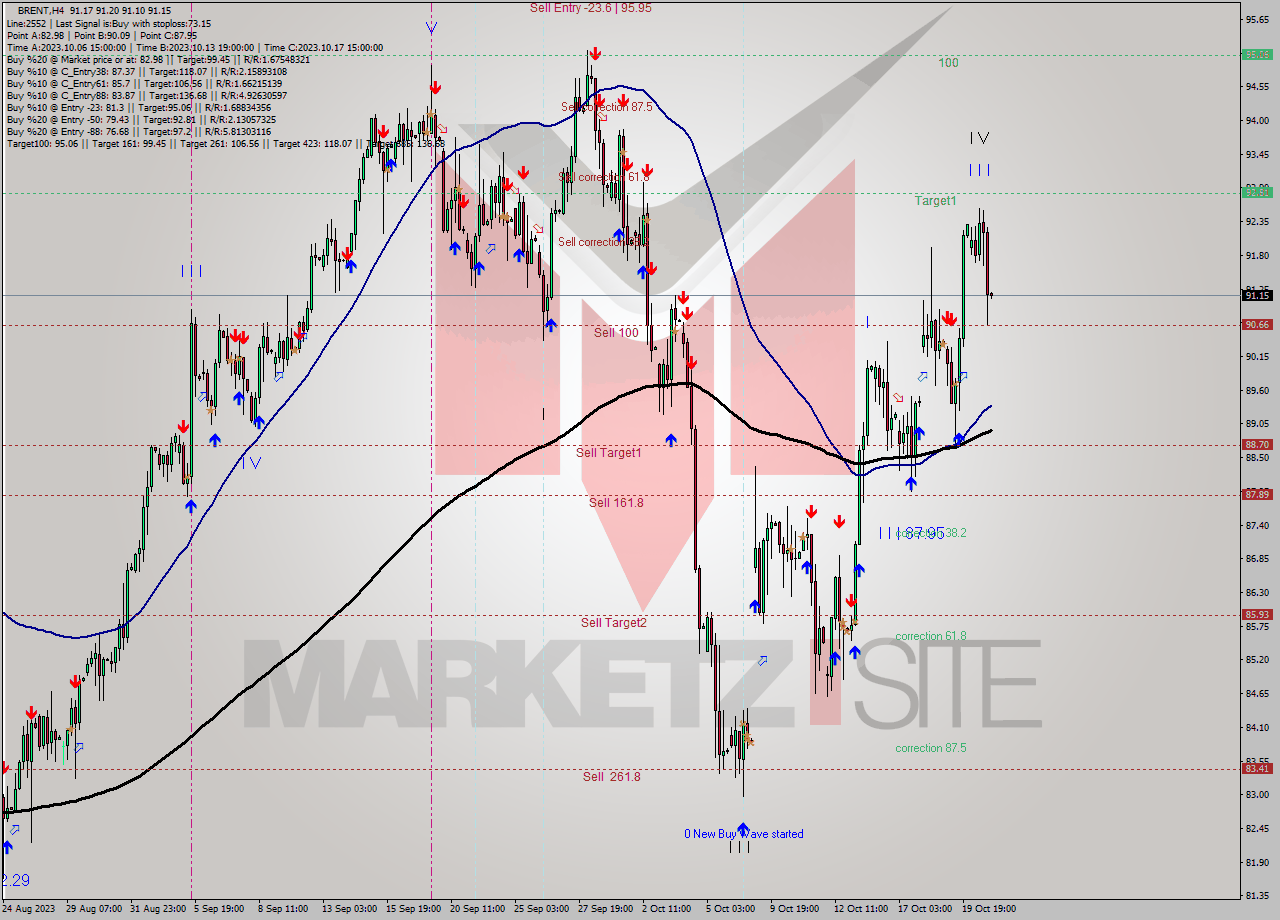1280x920 pixels.
Task: Click the green '100' level label
Action: (x=948, y=63)
